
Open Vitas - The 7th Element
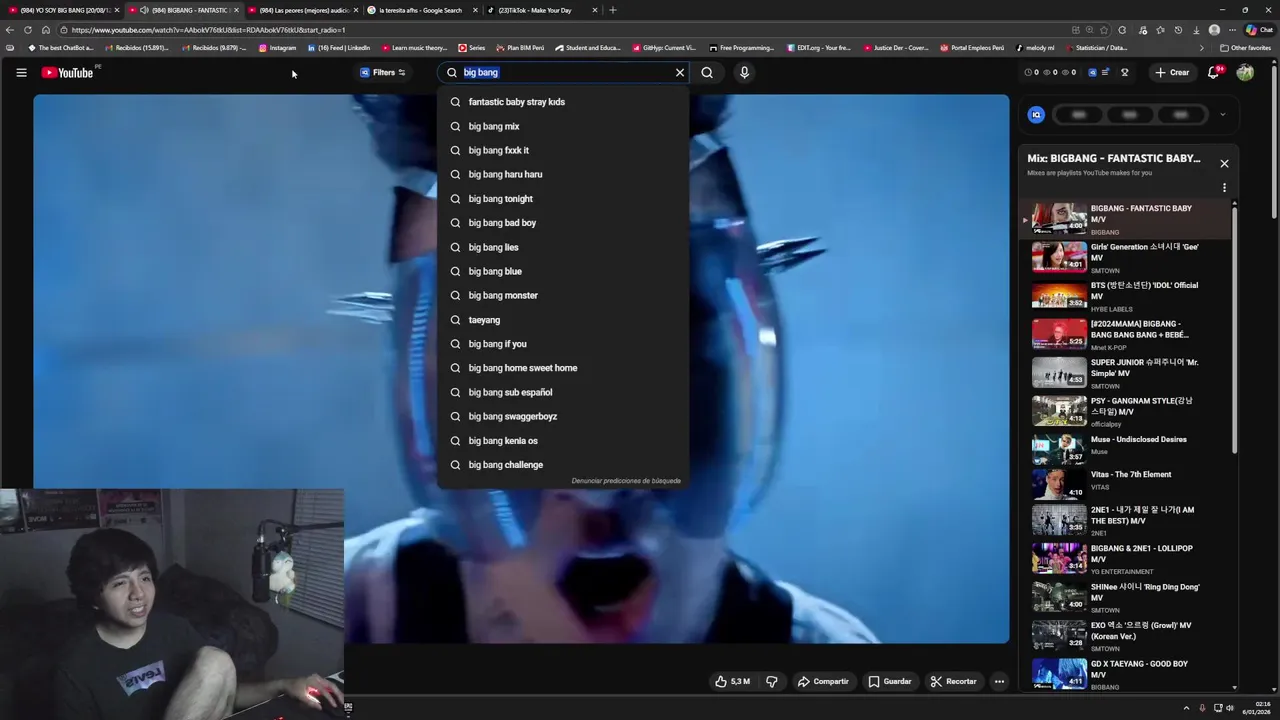(x=1125, y=484)
